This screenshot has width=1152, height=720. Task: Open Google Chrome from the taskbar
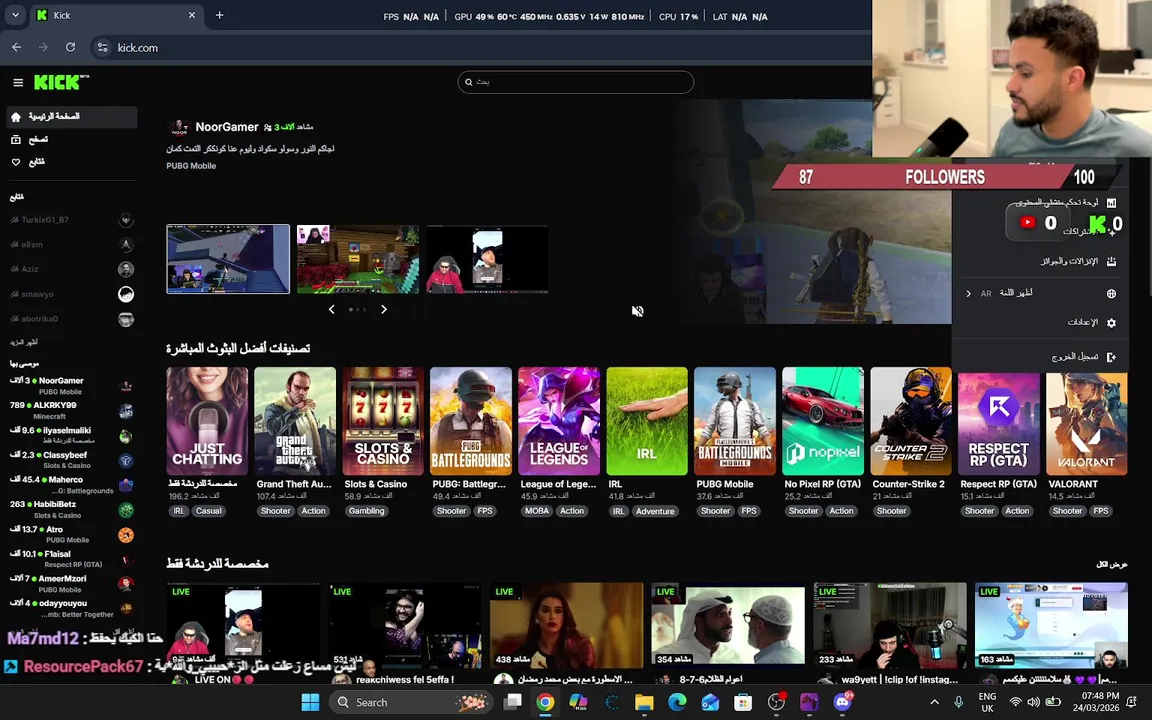(545, 702)
